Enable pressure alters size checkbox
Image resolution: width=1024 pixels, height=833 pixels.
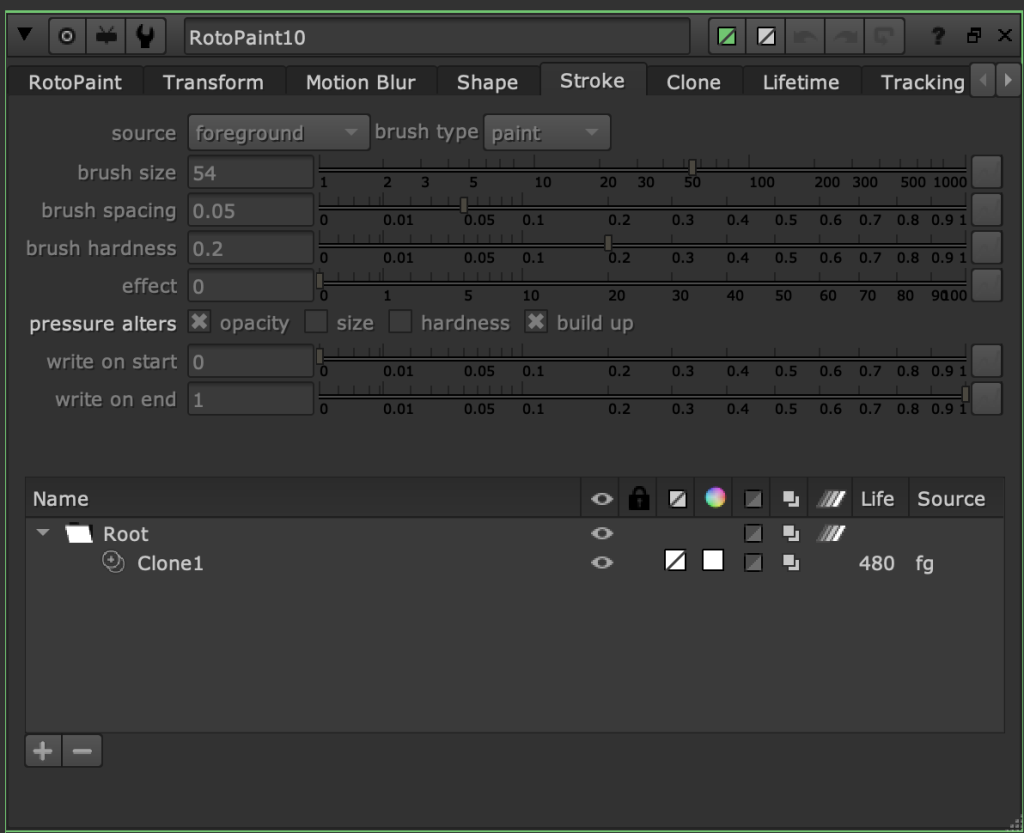316,321
